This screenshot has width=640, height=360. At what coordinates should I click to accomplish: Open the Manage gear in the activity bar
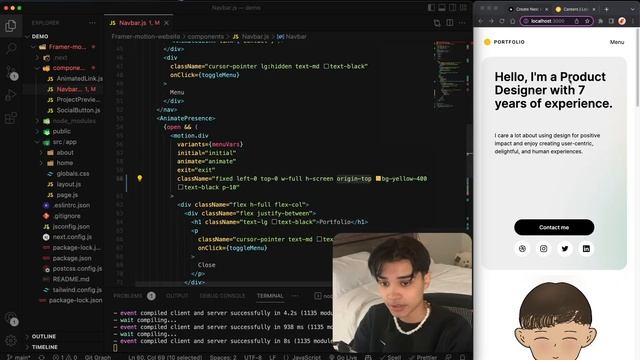click(11, 340)
